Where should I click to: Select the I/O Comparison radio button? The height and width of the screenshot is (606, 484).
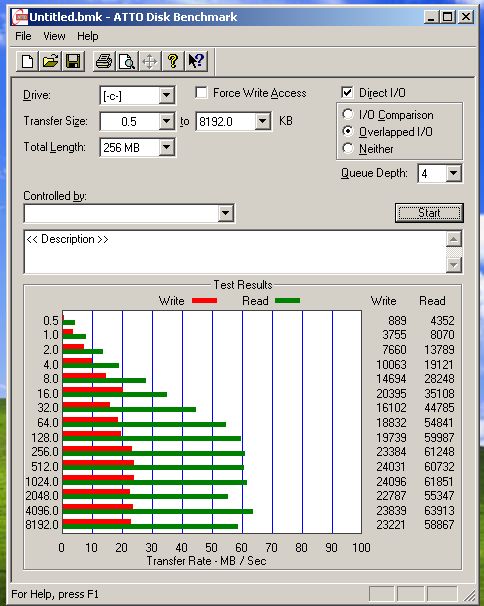[x=348, y=114]
